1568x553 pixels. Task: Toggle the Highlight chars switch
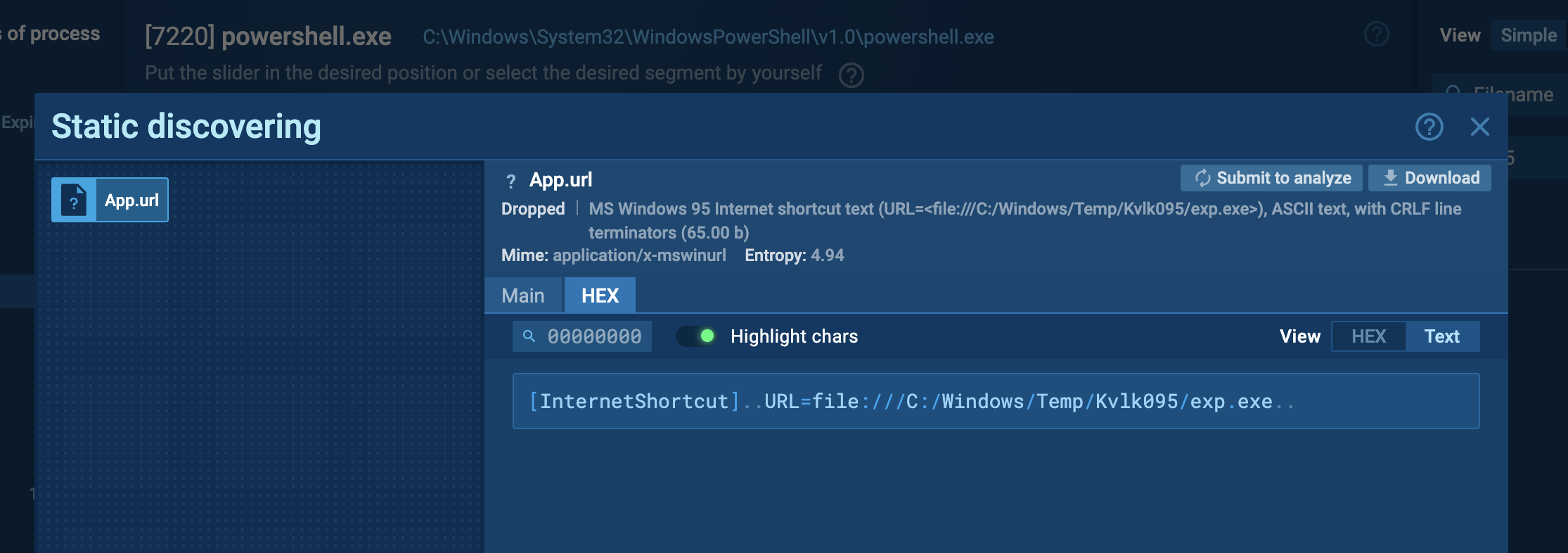click(696, 336)
